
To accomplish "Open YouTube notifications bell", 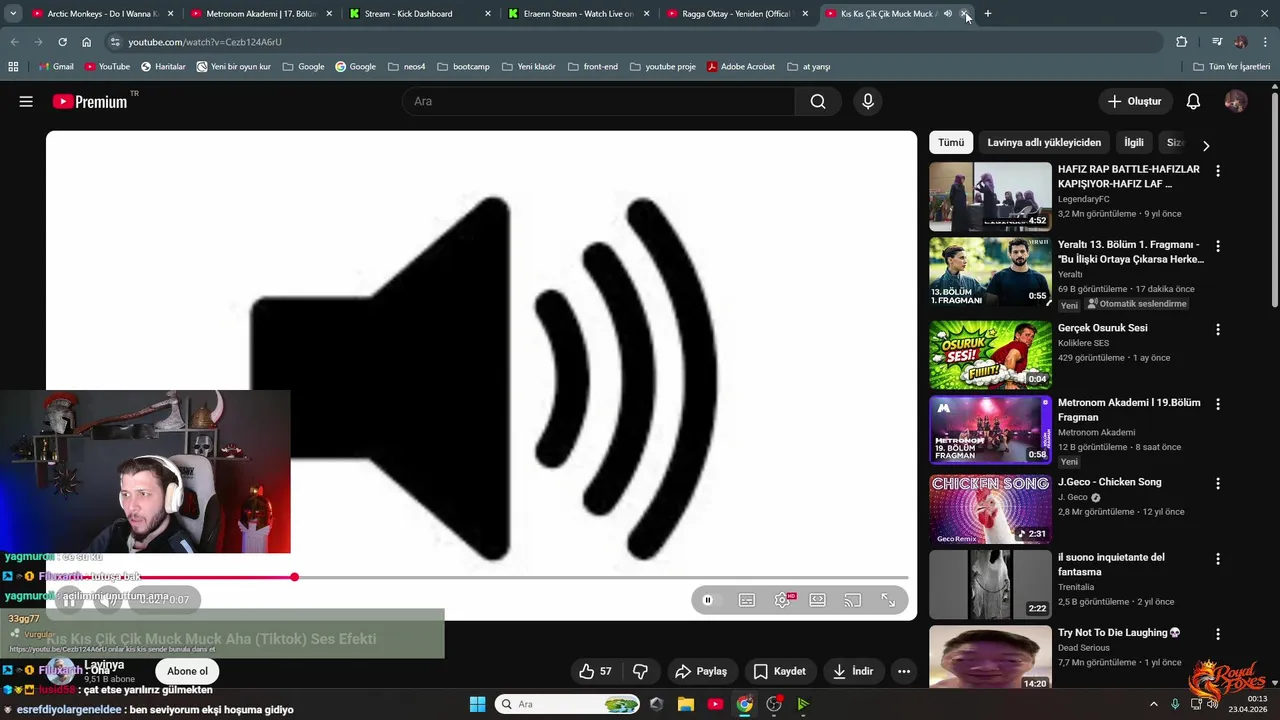I will point(1193,101).
